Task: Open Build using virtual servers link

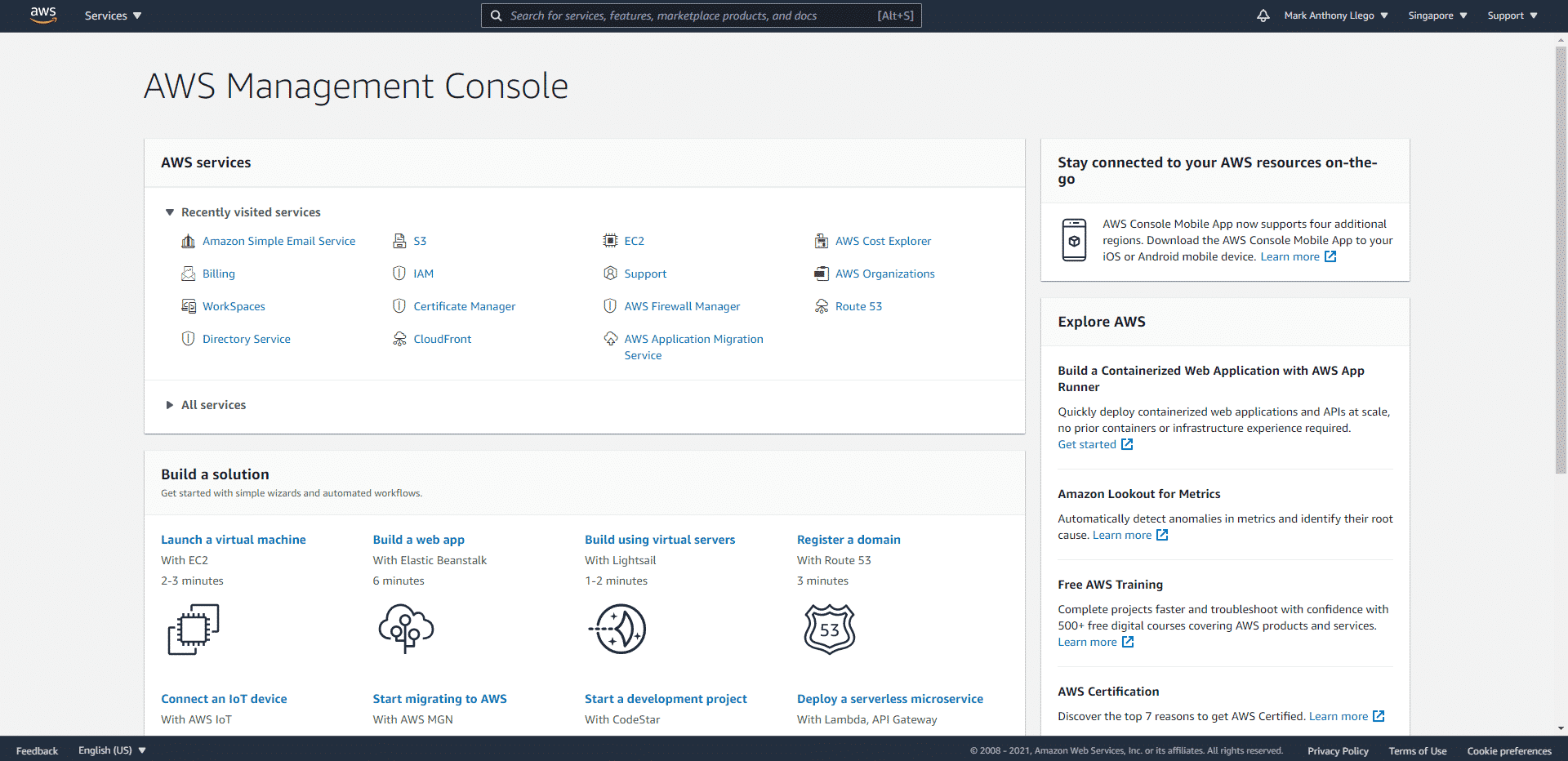Action: [x=660, y=540]
